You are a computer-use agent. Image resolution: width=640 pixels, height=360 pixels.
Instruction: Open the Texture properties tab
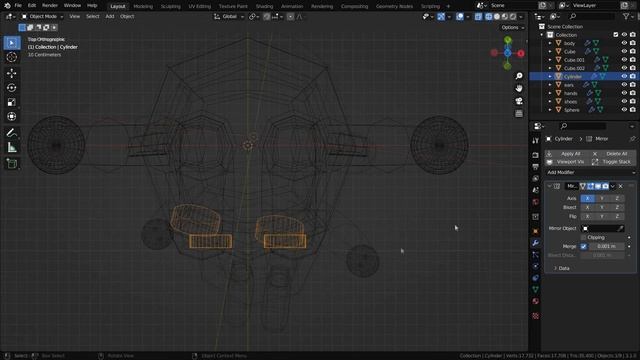(536, 316)
